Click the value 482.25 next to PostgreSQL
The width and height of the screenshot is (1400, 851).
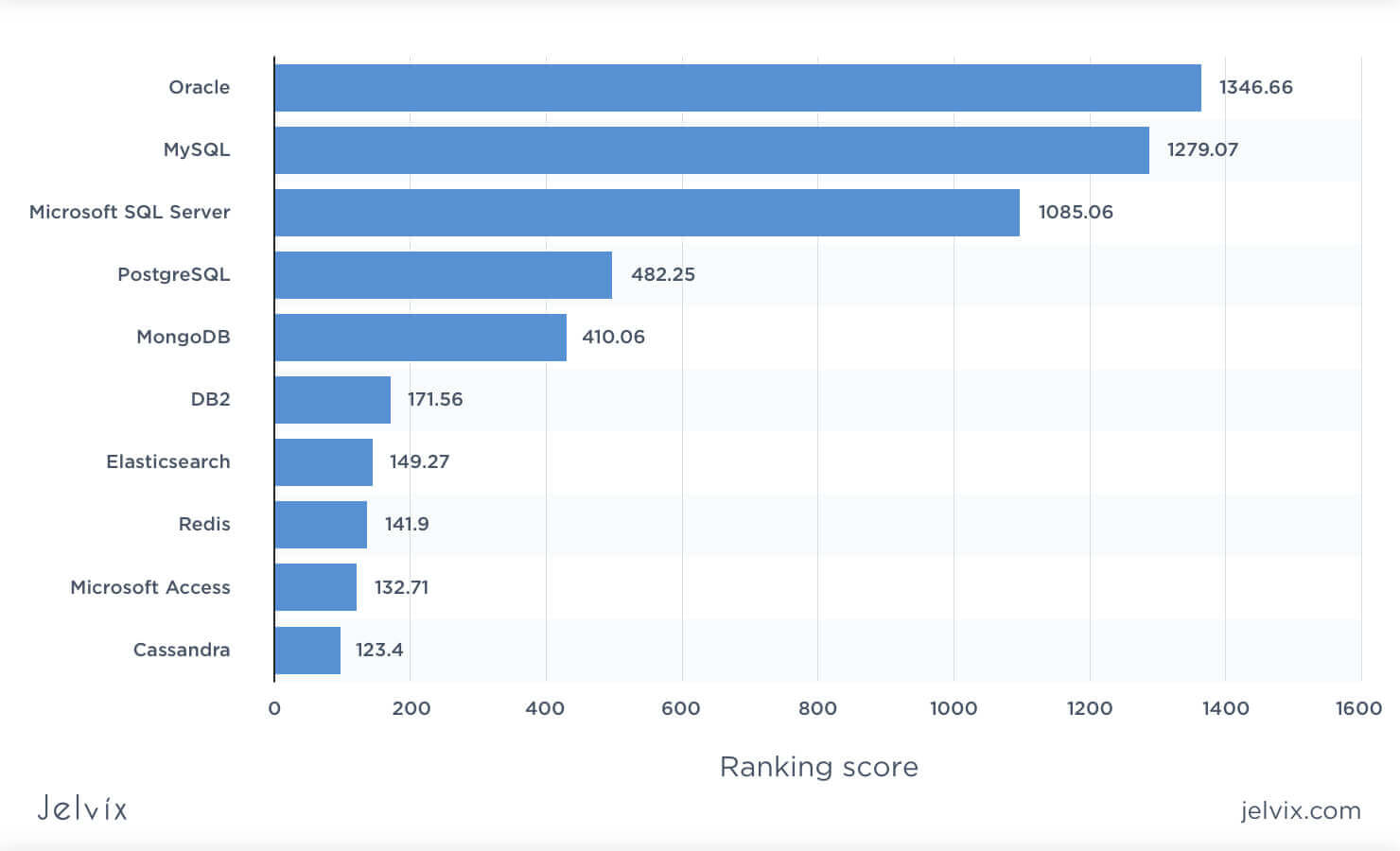click(x=664, y=274)
